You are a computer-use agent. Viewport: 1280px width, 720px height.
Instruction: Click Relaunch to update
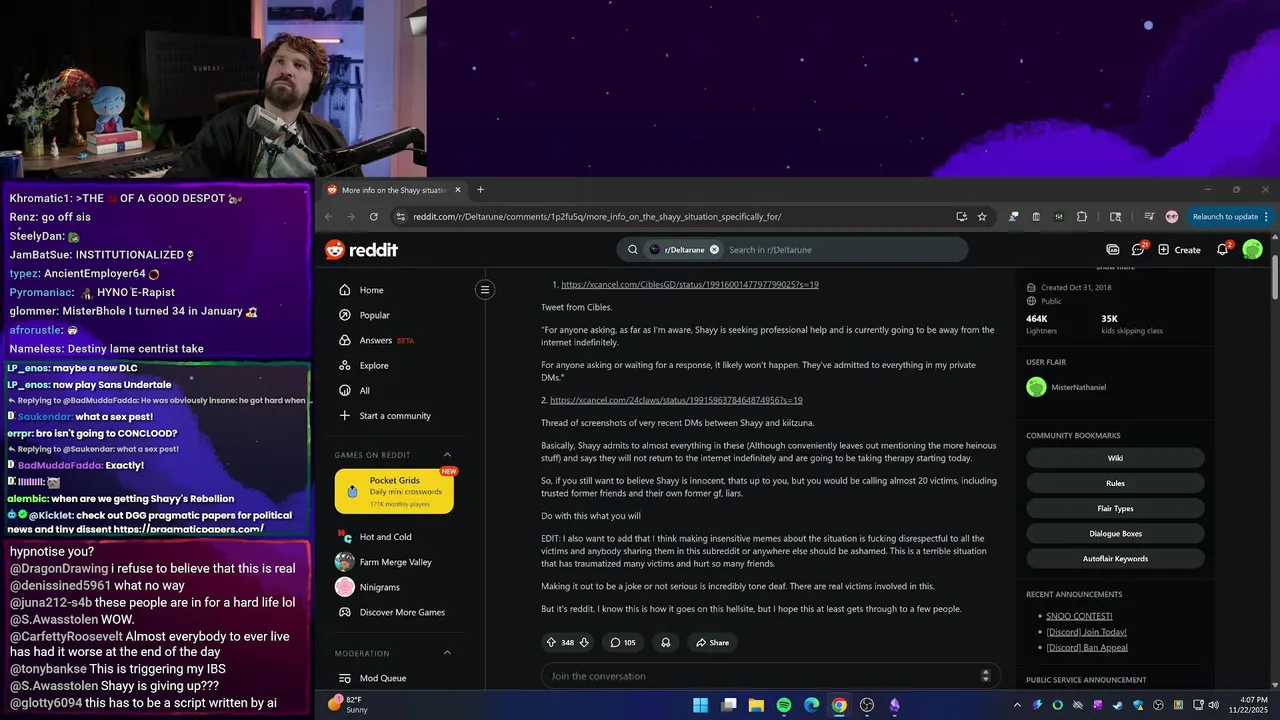1230,216
